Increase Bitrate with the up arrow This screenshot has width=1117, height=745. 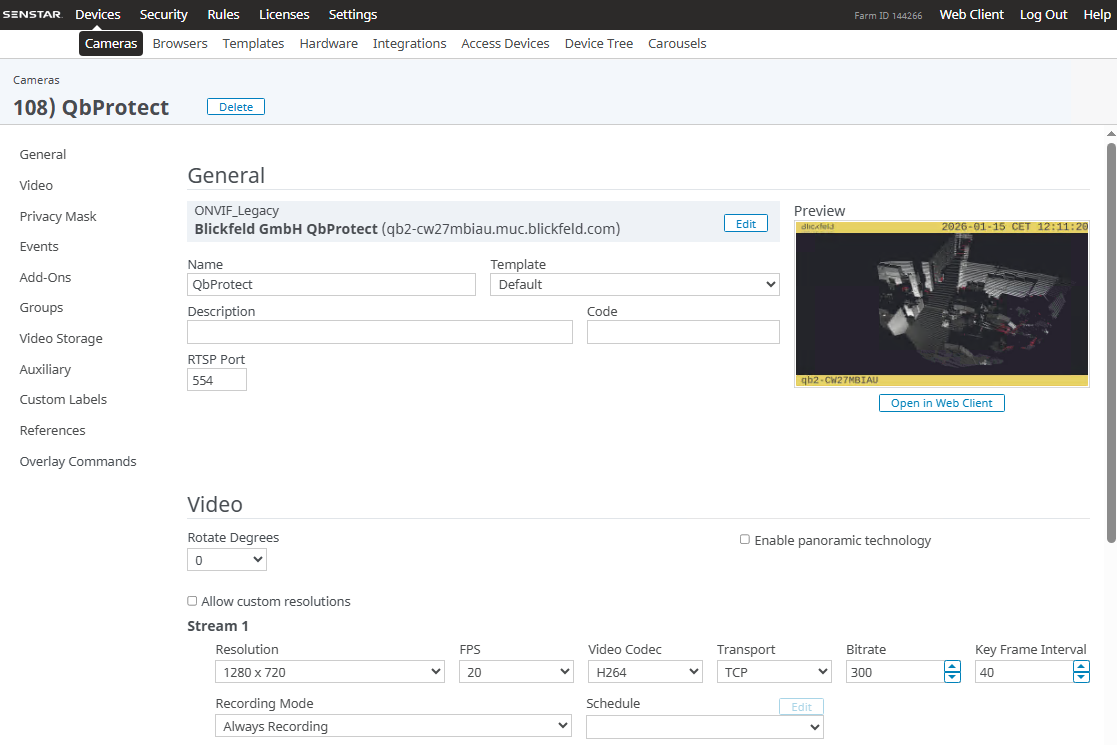[952, 667]
